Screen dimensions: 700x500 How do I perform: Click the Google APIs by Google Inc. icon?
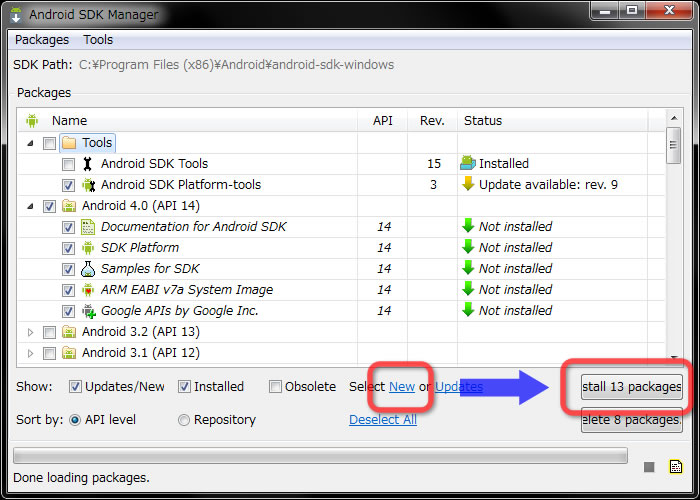pos(89,311)
